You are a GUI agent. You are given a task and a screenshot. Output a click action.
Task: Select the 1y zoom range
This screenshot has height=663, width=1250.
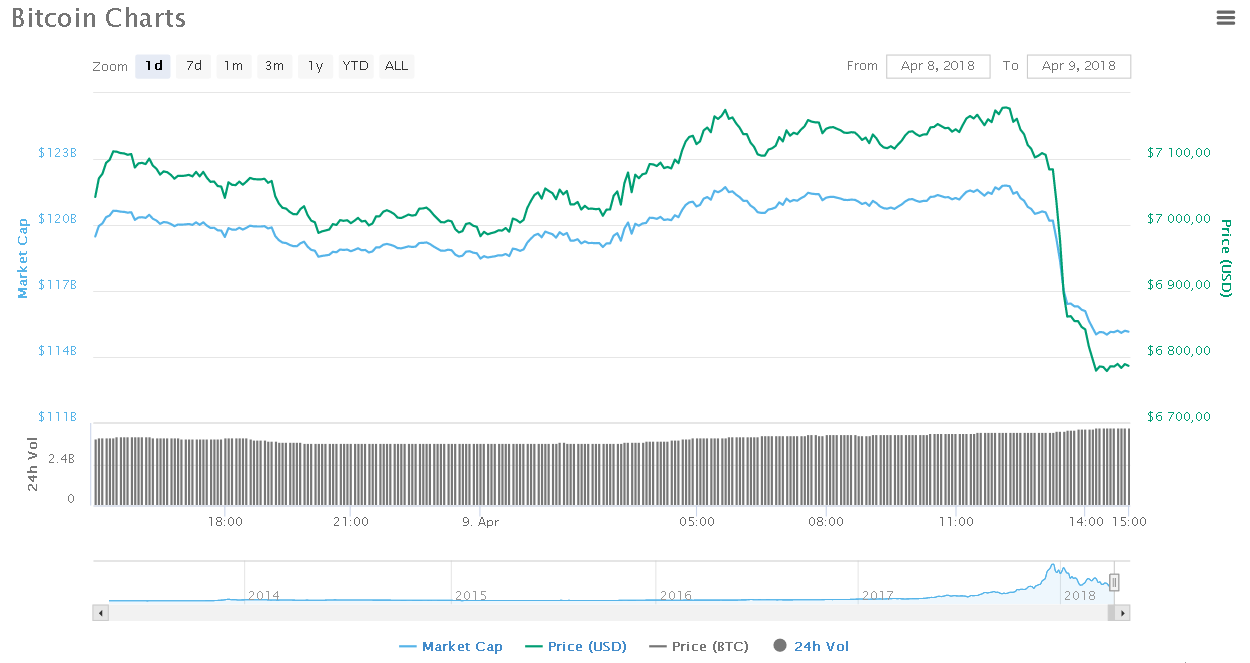315,66
